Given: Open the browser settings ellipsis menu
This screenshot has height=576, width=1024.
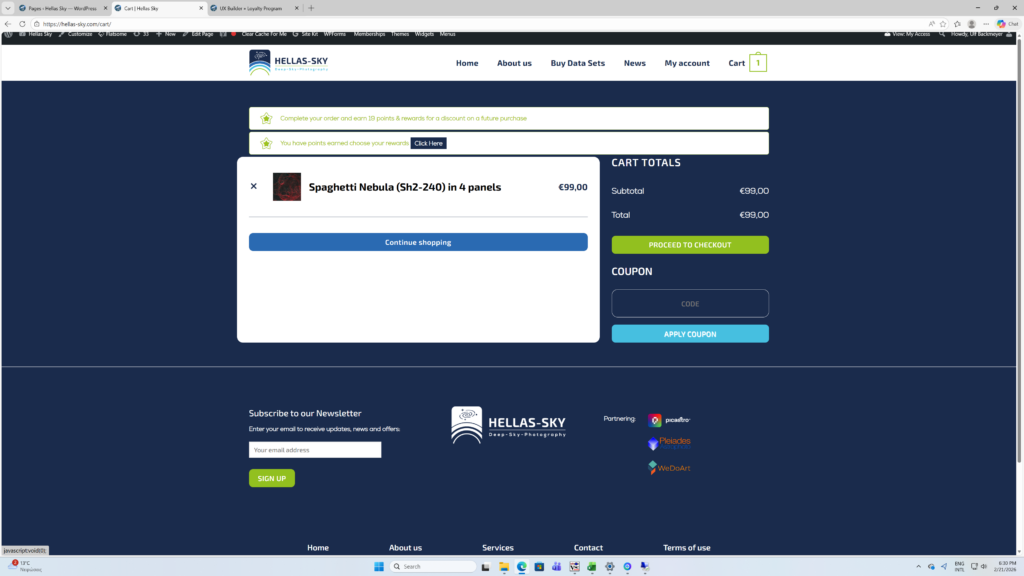Looking at the screenshot, I should [985, 23].
